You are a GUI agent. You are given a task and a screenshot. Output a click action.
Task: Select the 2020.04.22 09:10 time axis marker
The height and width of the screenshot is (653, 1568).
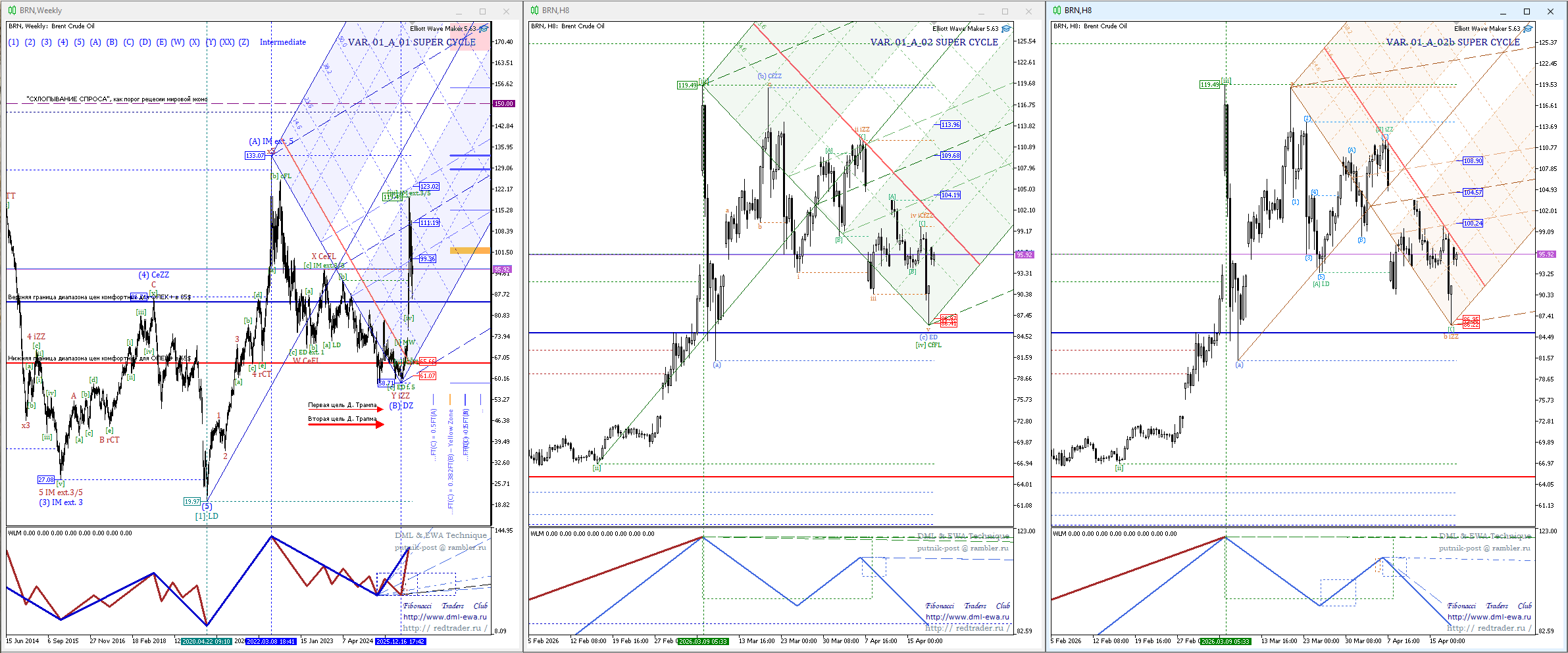coord(206,641)
